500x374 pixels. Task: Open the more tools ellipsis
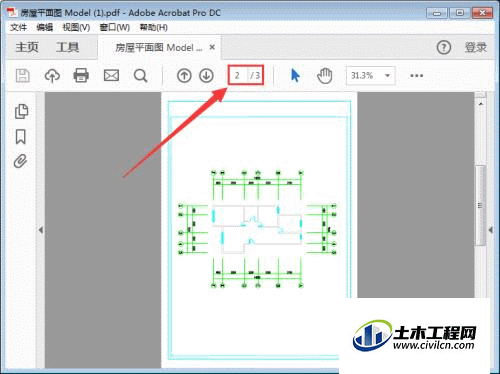point(417,76)
